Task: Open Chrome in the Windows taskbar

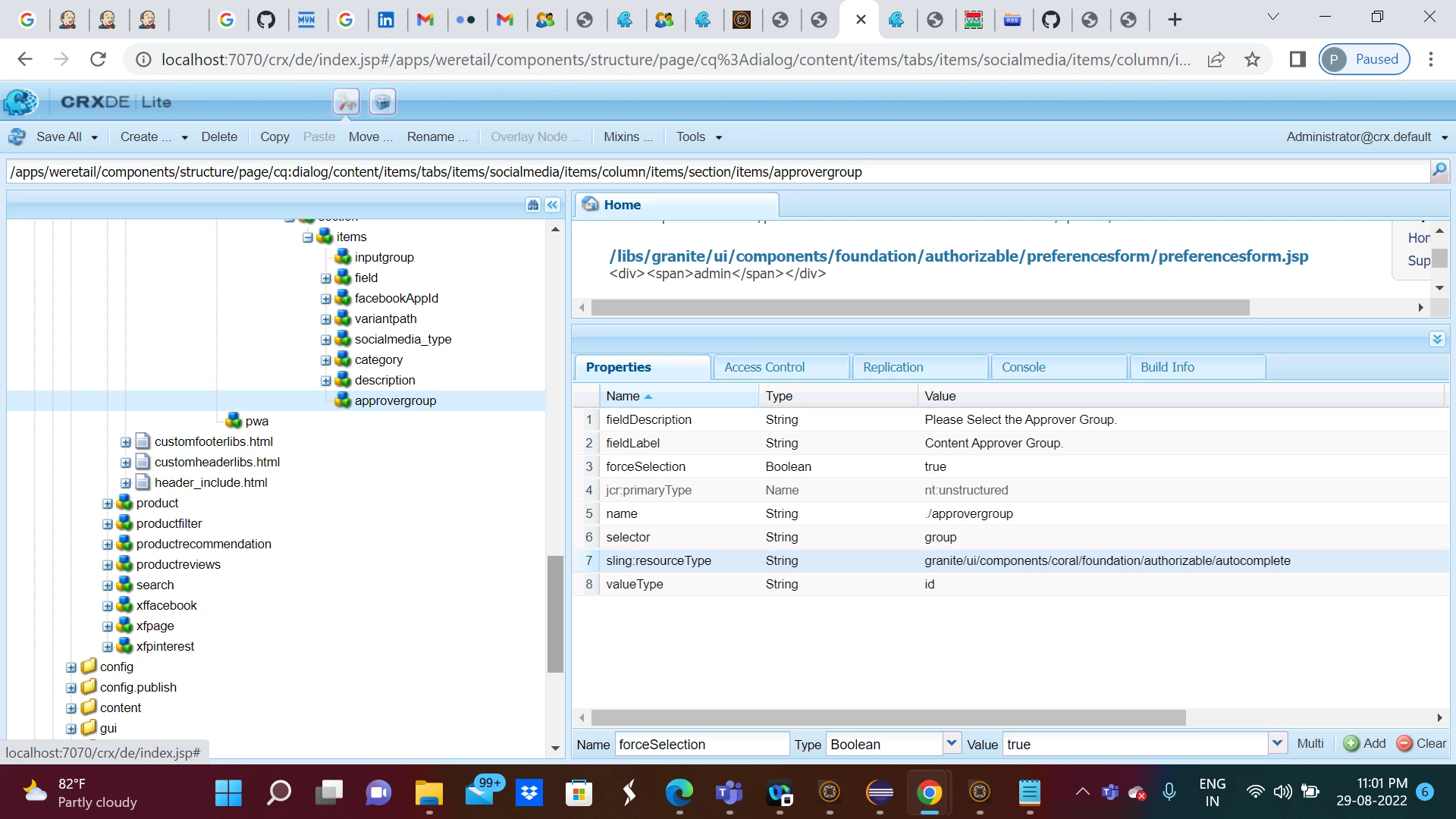Action: click(929, 793)
